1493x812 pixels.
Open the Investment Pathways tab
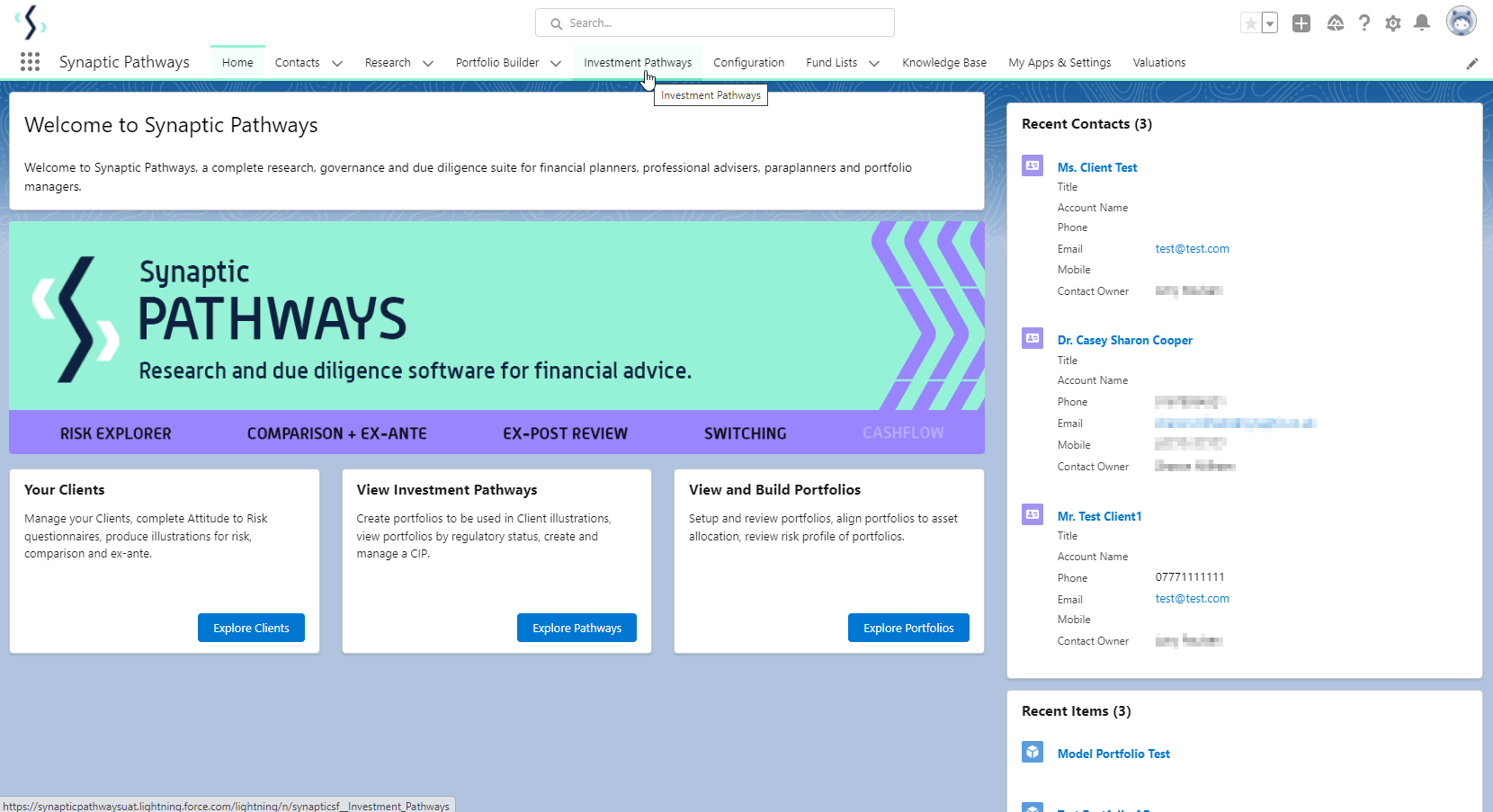(x=638, y=63)
